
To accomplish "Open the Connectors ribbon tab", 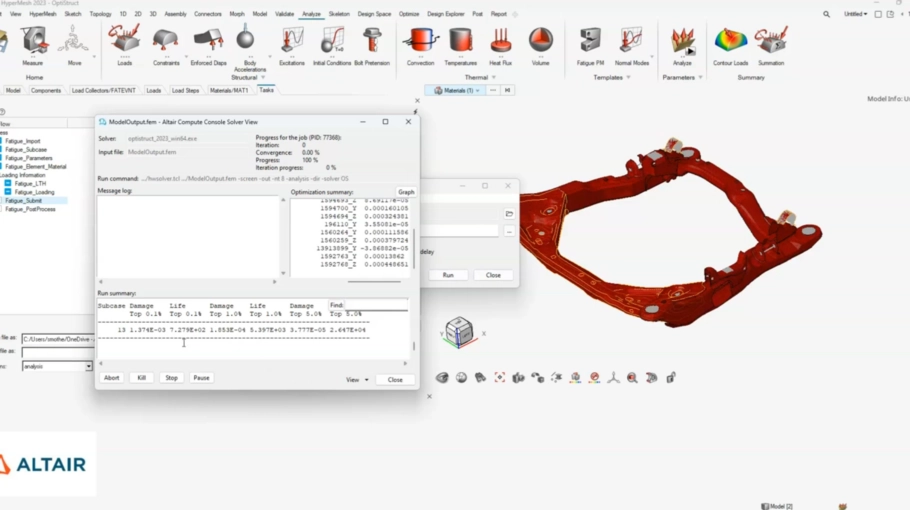I will click(208, 14).
